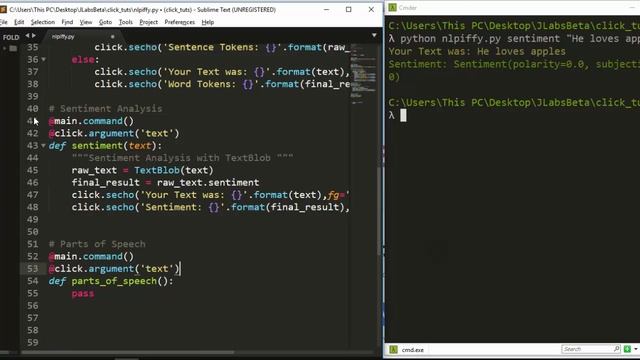Click the Sublime Text horizontal scrollbar
This screenshot has height=360, width=640.
127,352
